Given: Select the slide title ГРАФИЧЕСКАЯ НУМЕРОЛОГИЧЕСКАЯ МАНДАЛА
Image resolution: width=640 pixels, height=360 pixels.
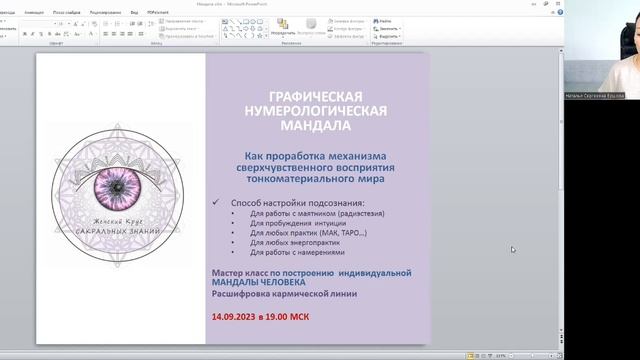Looking at the screenshot, I should pos(316,111).
